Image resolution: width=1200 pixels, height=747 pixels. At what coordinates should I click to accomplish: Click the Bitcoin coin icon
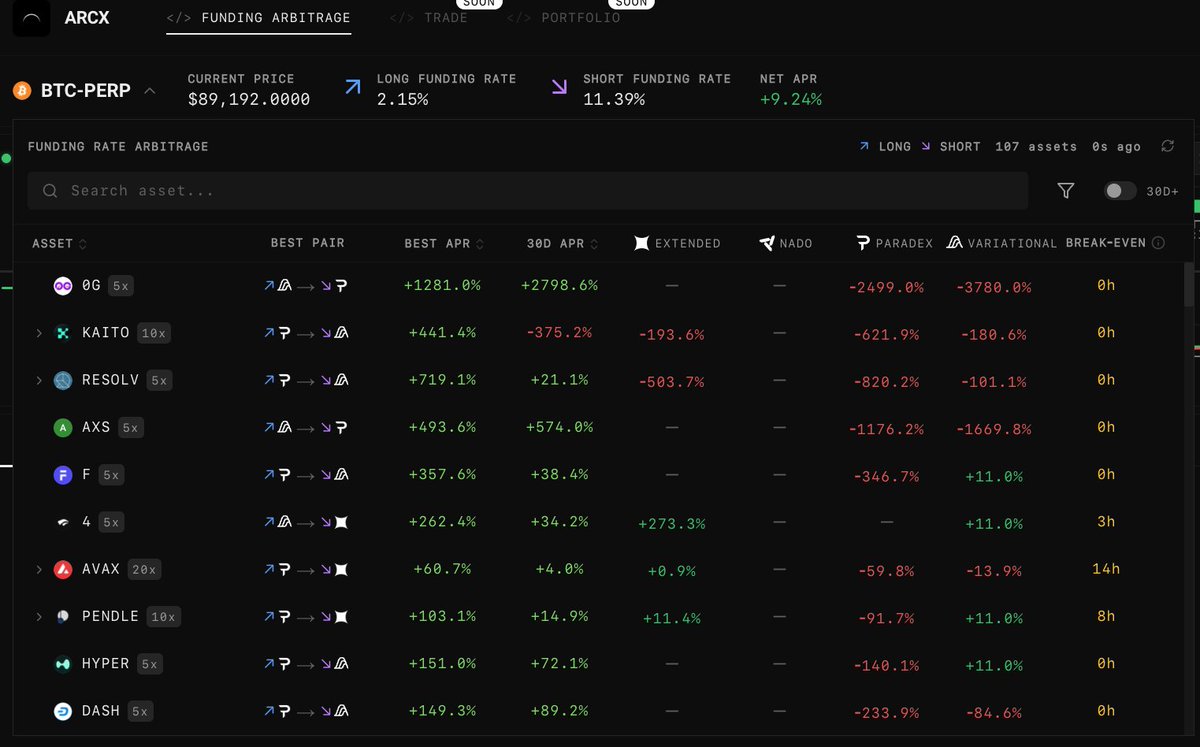[x=22, y=91]
